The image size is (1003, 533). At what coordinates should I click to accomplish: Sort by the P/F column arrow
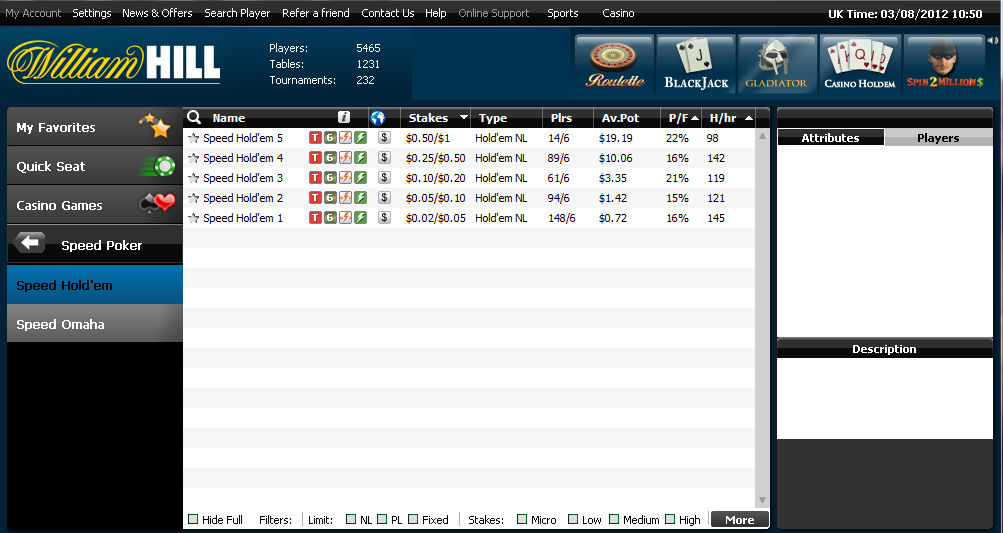pos(695,118)
